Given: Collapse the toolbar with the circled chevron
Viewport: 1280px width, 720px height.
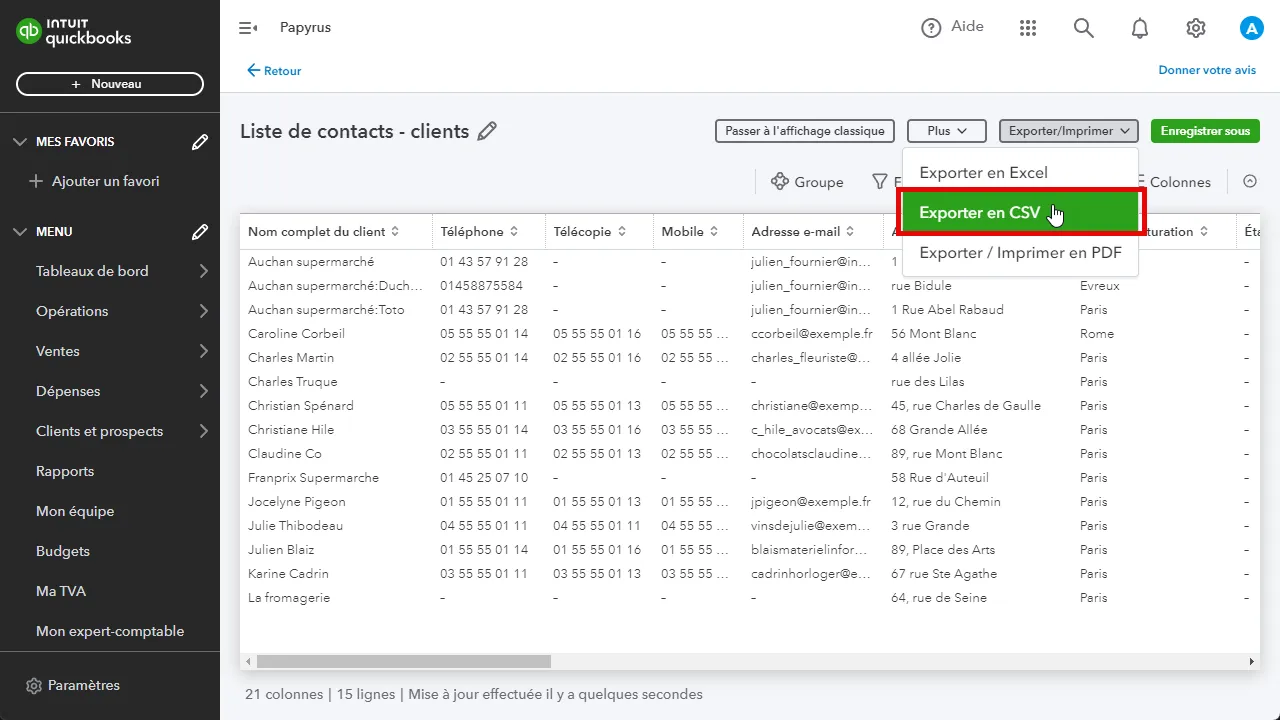Looking at the screenshot, I should tap(1249, 181).
